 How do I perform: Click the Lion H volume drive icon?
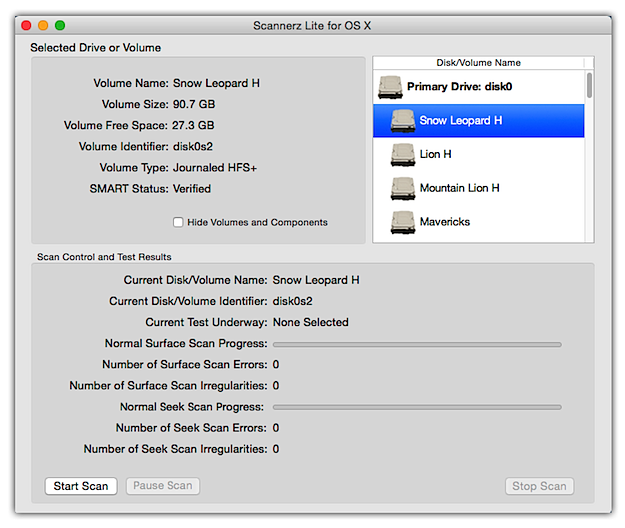403,155
